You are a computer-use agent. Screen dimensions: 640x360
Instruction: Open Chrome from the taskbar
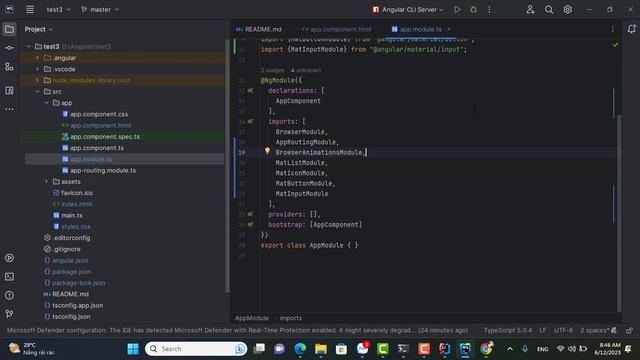tap(486, 349)
